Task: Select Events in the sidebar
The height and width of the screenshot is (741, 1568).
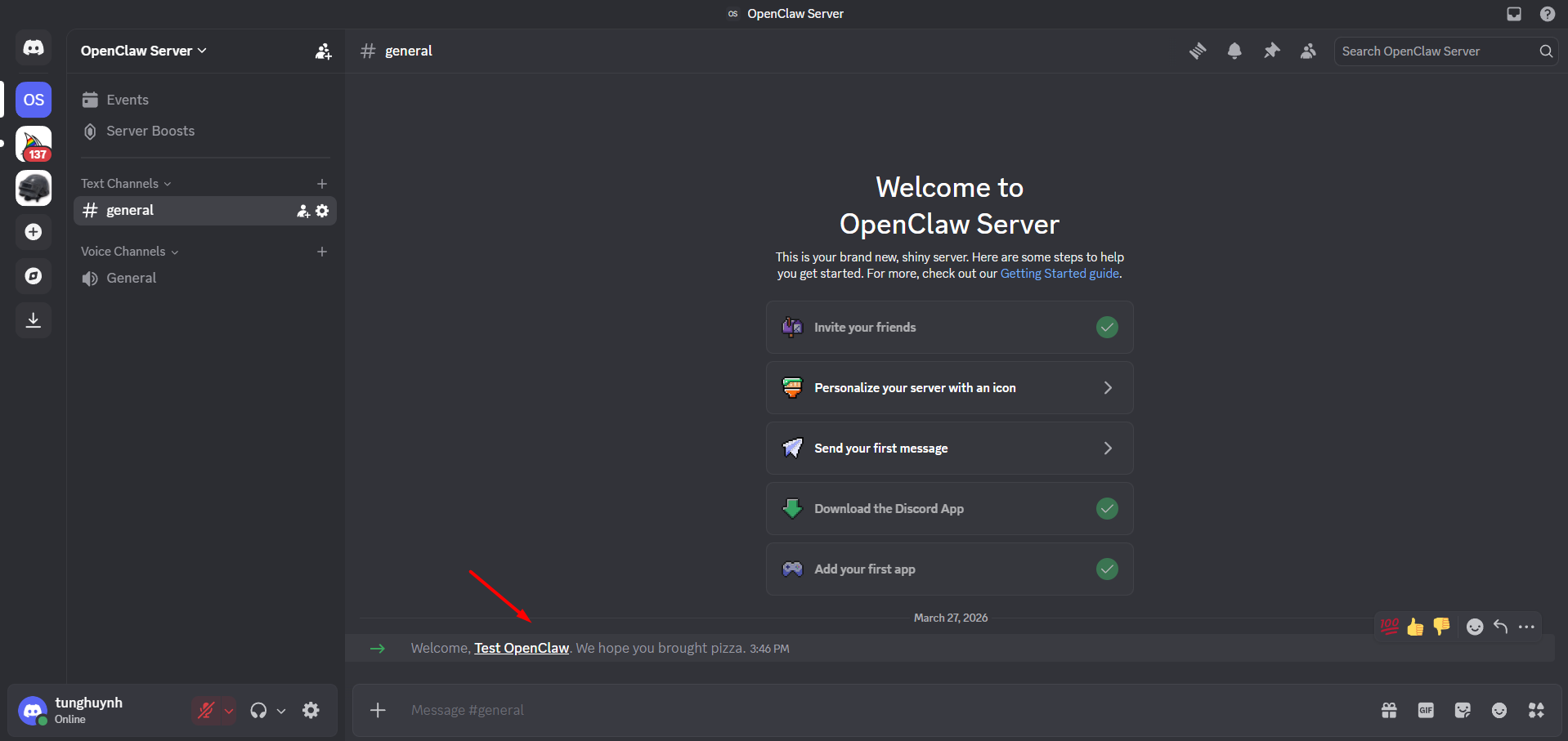Action: pyautogui.click(x=127, y=99)
